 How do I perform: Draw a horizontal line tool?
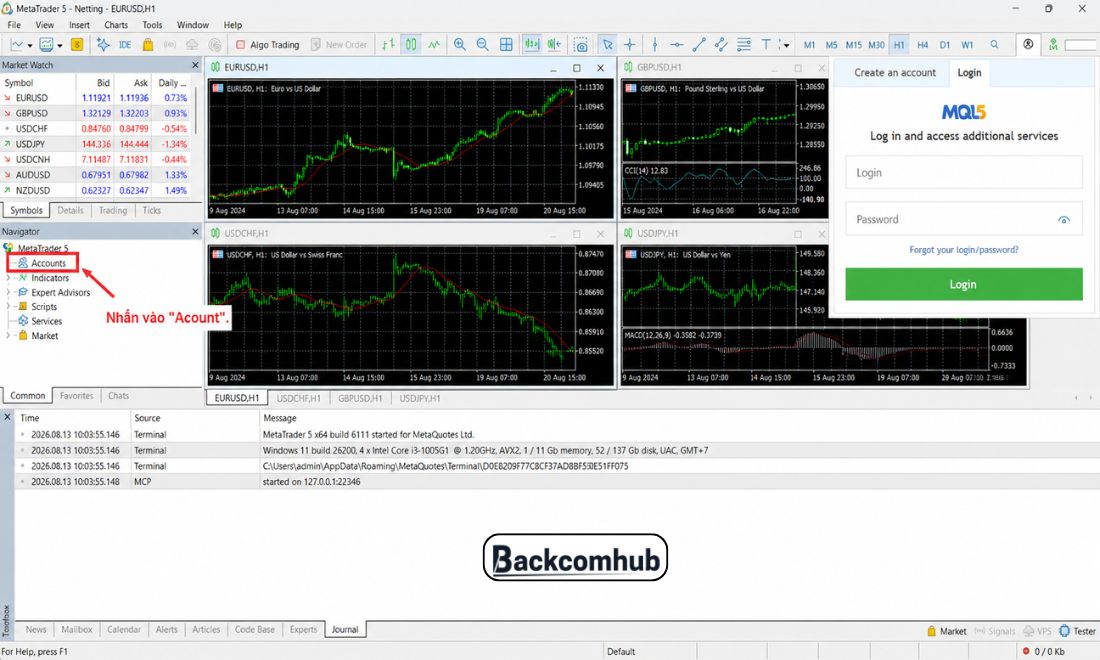tap(677, 45)
